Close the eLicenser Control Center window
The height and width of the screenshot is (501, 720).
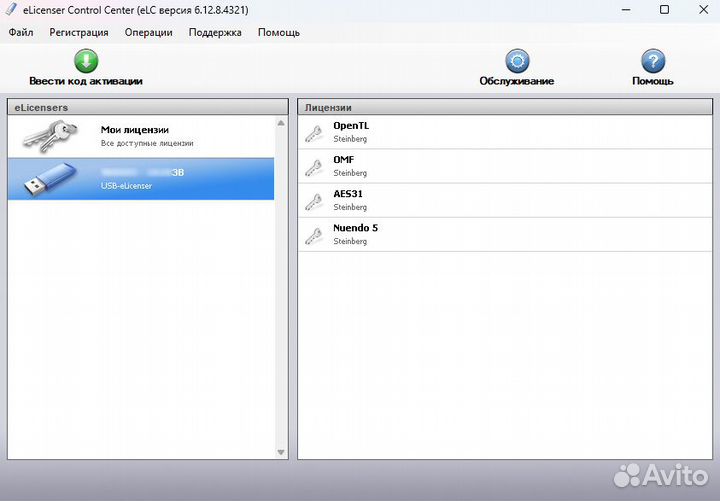(x=703, y=10)
